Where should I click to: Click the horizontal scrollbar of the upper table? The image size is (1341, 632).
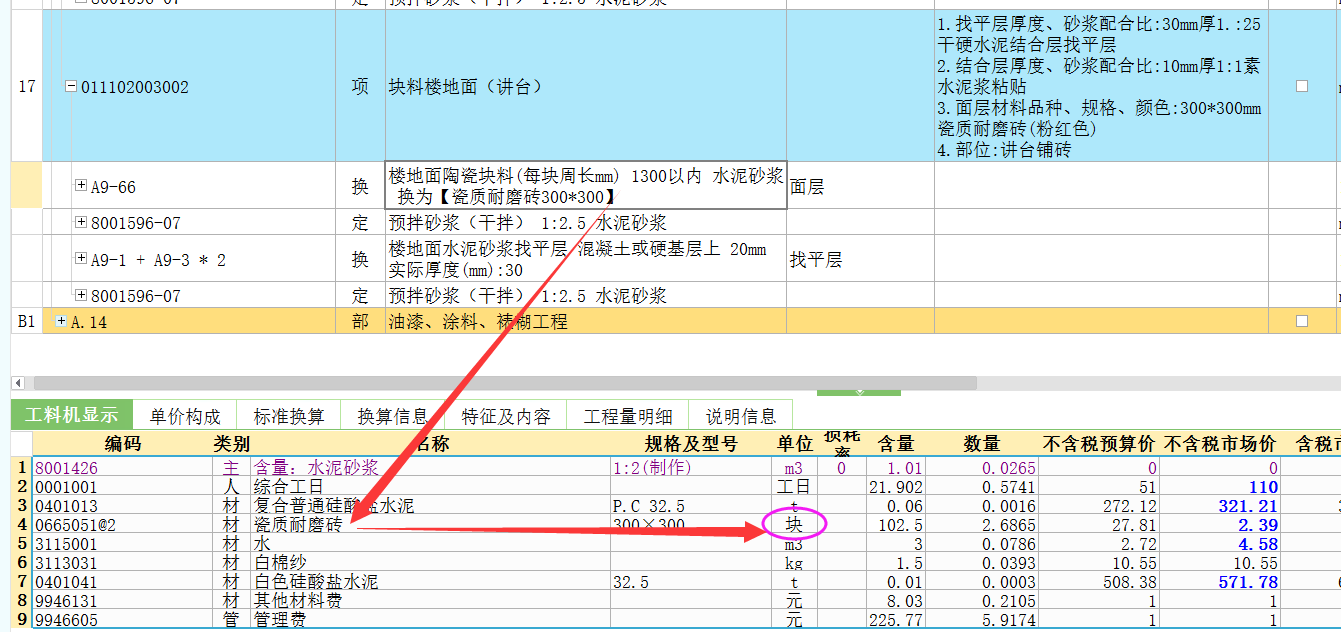pos(504,383)
